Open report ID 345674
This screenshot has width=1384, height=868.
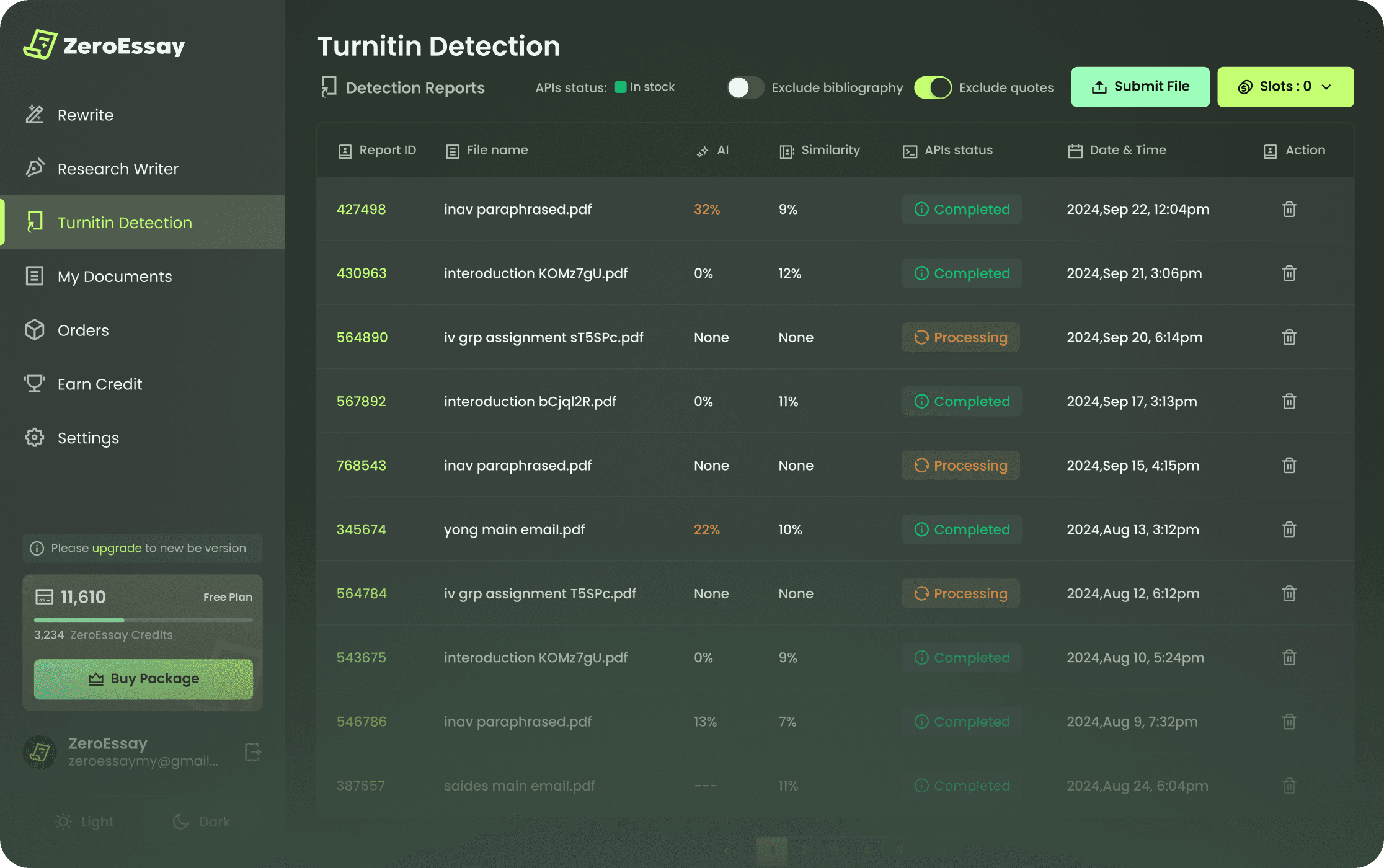pyautogui.click(x=361, y=529)
